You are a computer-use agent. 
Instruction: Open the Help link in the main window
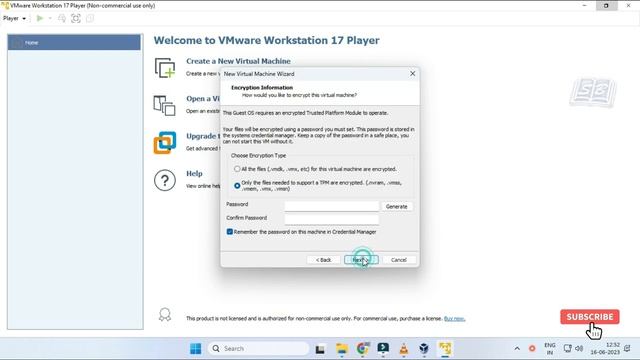[194, 173]
